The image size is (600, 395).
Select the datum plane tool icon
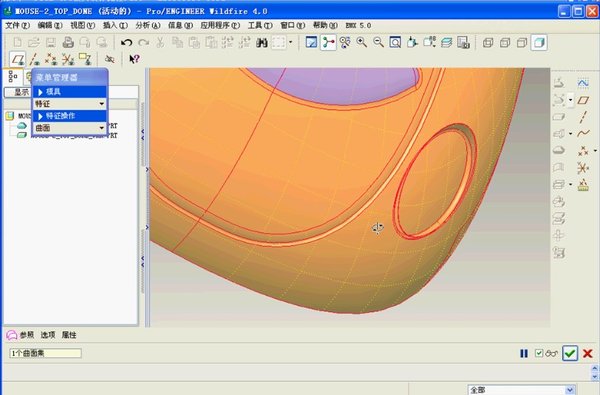[x=18, y=59]
